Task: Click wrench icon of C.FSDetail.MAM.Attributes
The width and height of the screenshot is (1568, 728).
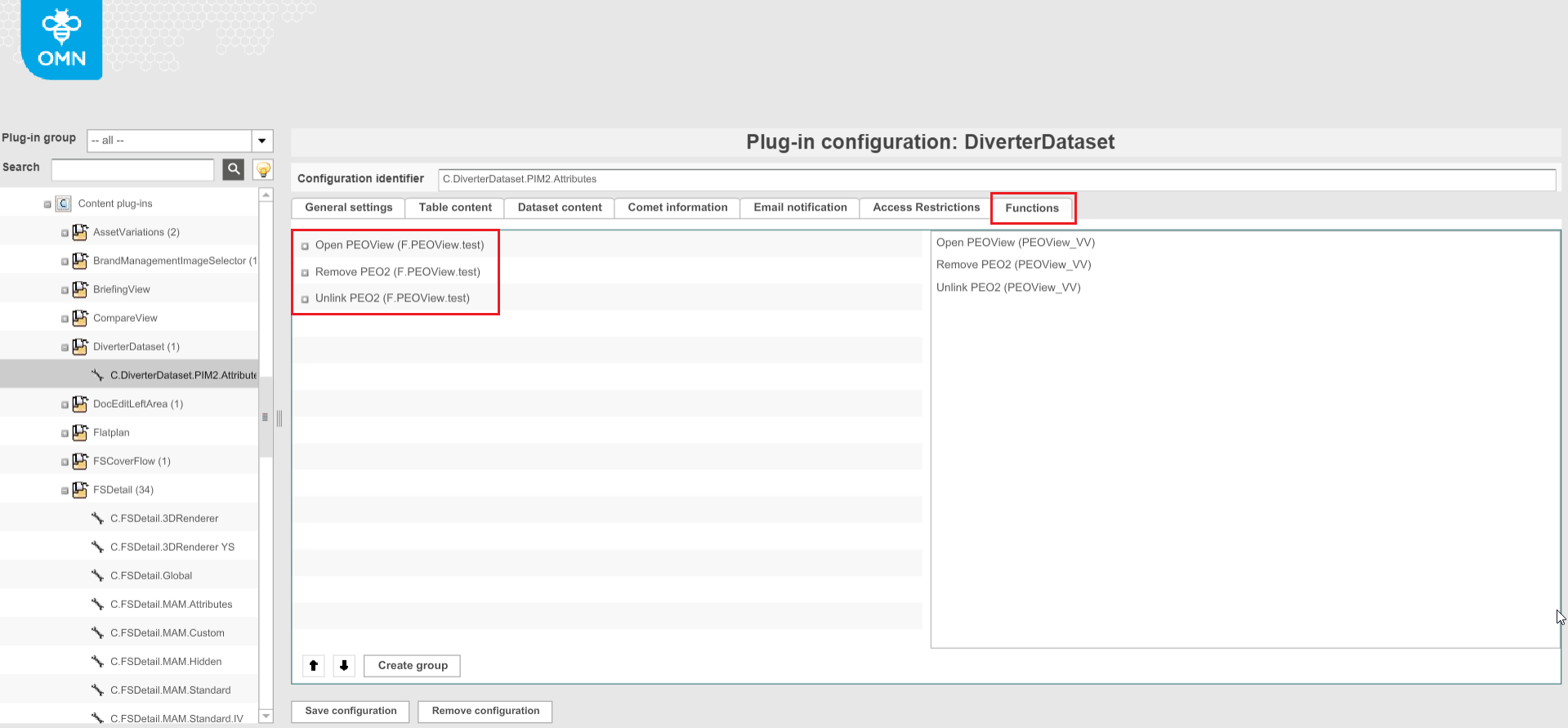Action: click(97, 604)
